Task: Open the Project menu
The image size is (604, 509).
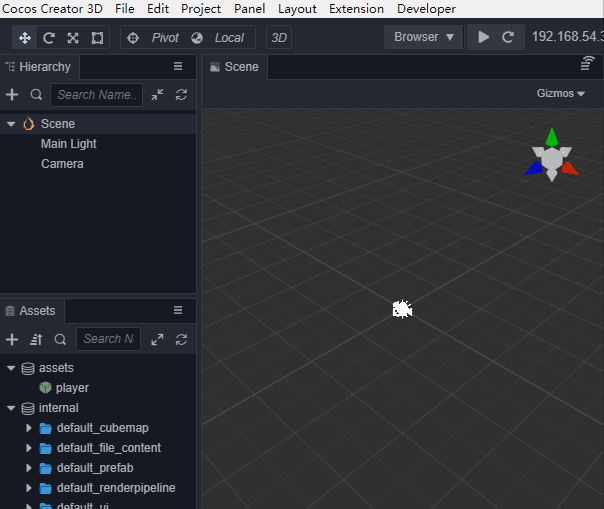Action: pyautogui.click(x=201, y=8)
